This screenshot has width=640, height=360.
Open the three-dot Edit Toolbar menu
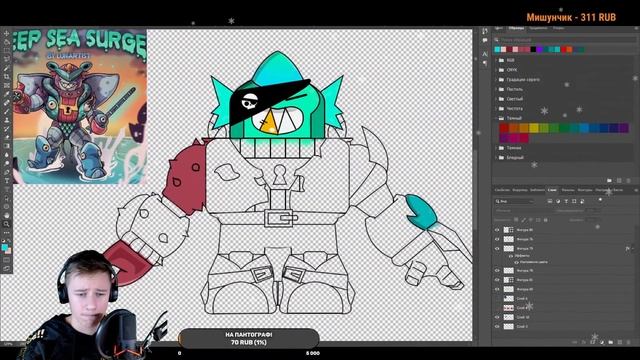7,233
